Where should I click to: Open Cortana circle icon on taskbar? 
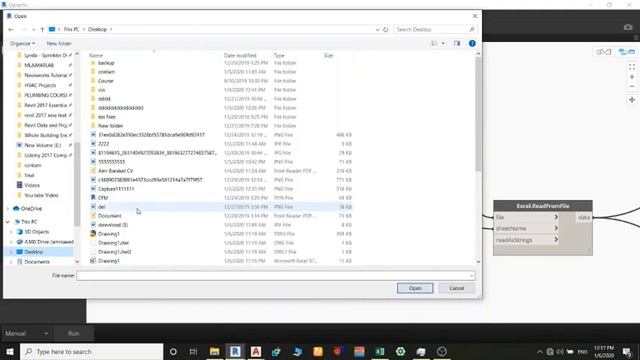tap(173, 351)
